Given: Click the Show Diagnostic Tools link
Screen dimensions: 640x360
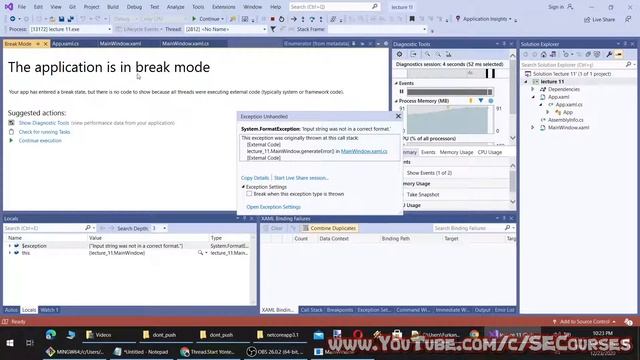Looking at the screenshot, I should pyautogui.click(x=44, y=123).
